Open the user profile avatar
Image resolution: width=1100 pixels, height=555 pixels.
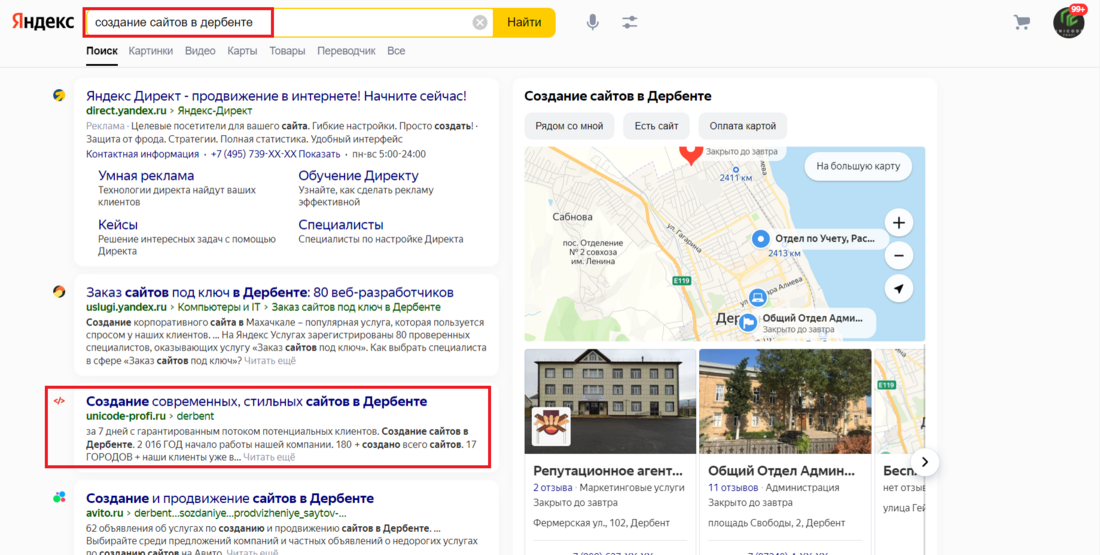tap(1068, 22)
